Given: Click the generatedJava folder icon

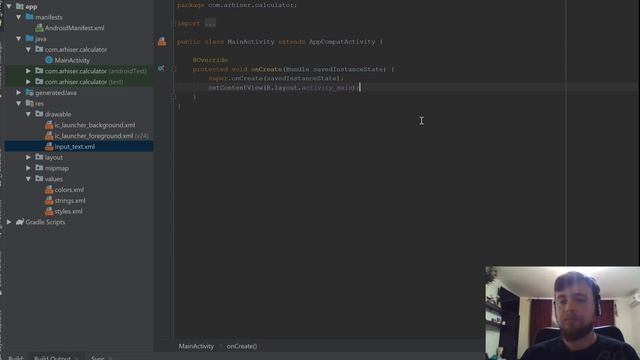Looking at the screenshot, I should 29,92.
